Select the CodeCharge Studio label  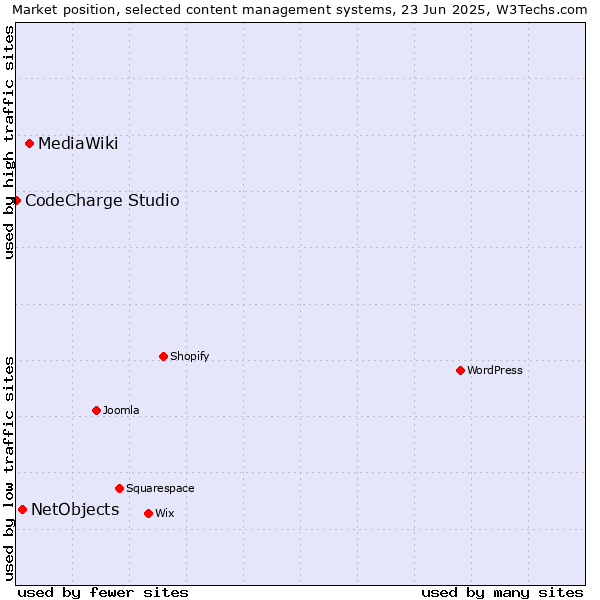point(102,201)
